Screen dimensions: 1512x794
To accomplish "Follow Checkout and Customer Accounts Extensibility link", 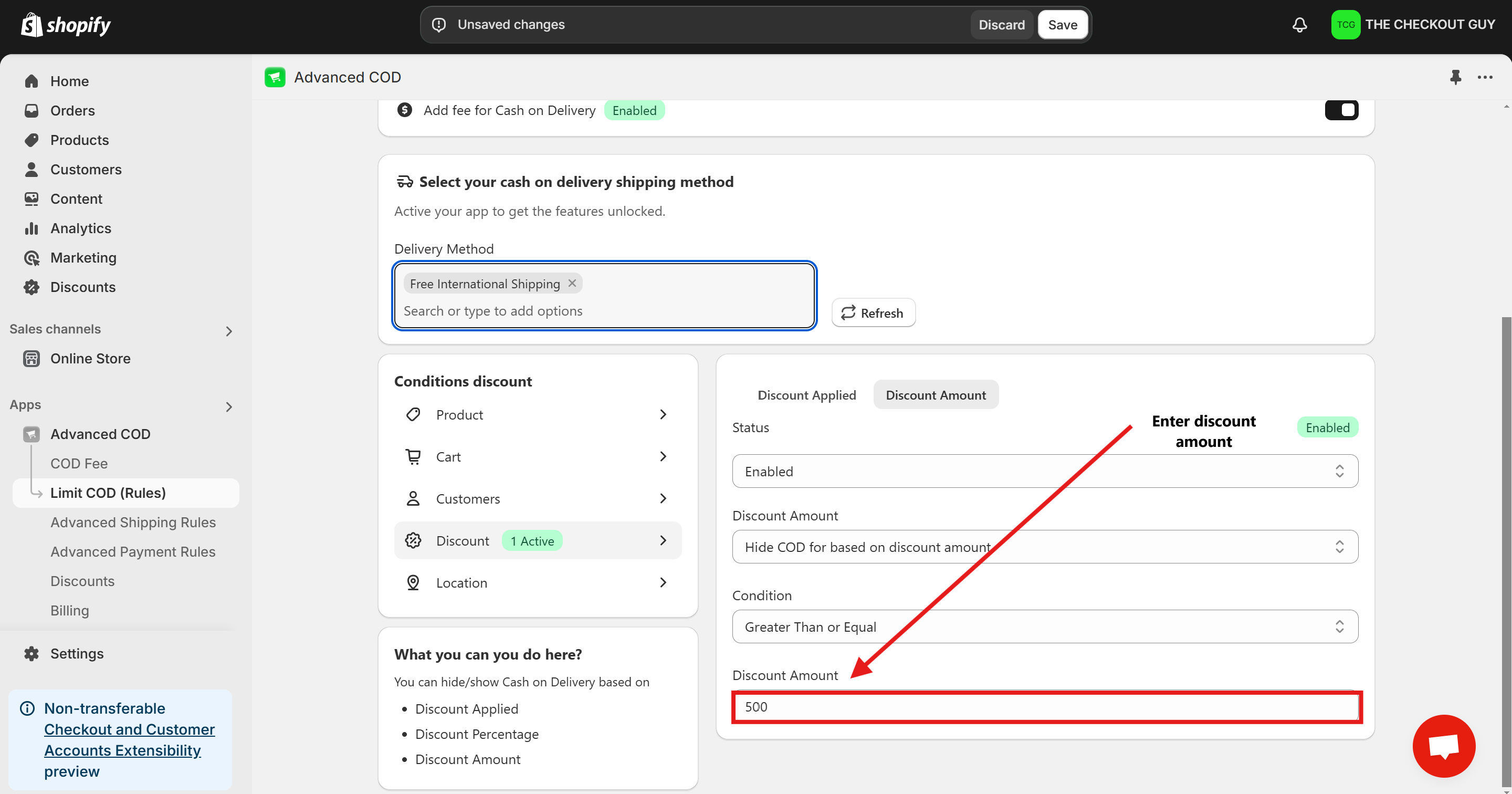I will (x=129, y=740).
